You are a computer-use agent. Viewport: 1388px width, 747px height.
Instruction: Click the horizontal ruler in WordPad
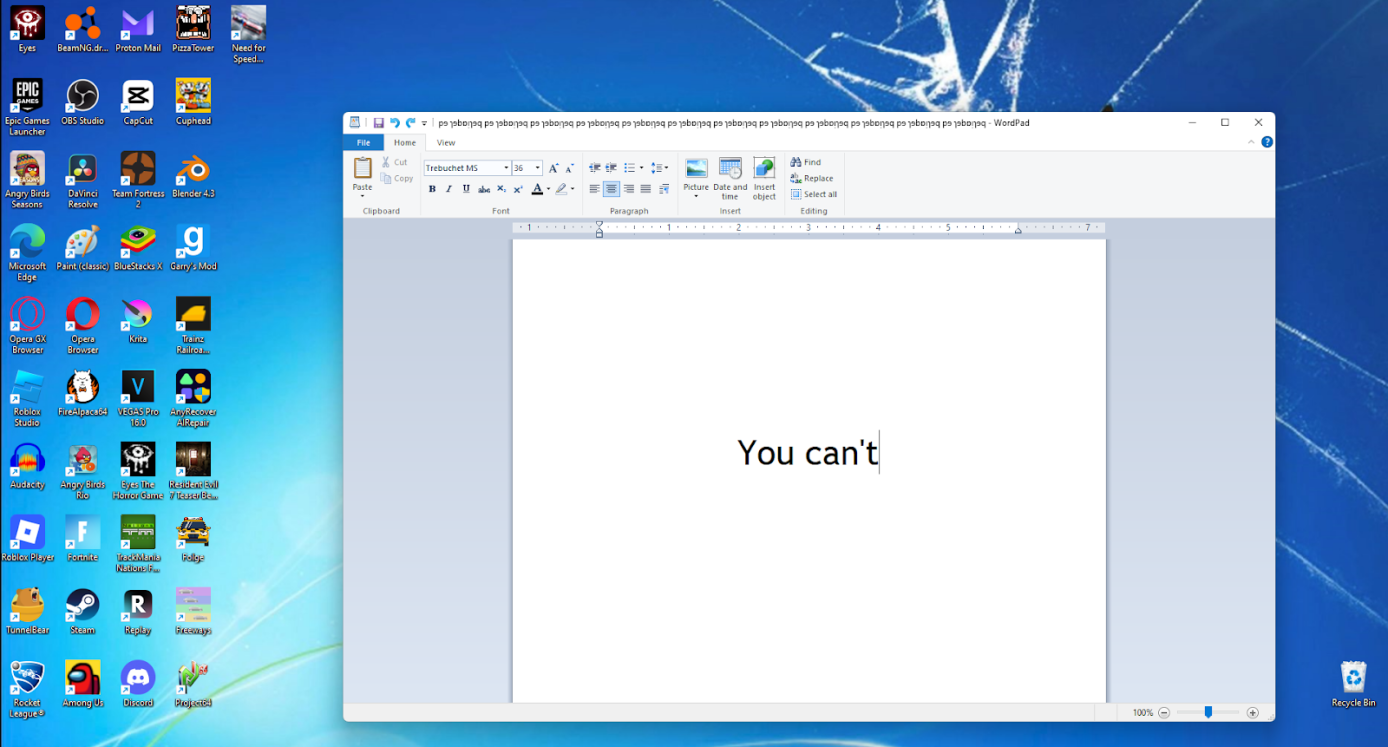(x=809, y=228)
